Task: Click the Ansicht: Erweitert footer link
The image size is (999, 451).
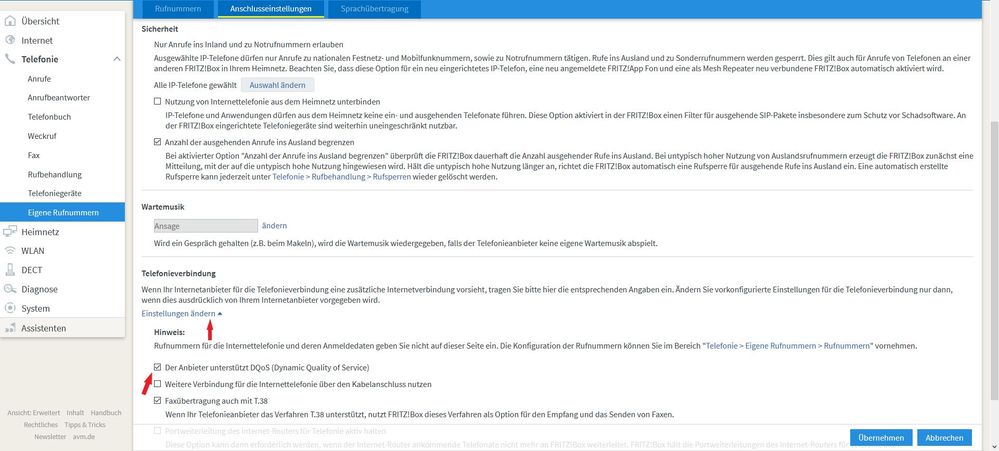Action: [34, 413]
